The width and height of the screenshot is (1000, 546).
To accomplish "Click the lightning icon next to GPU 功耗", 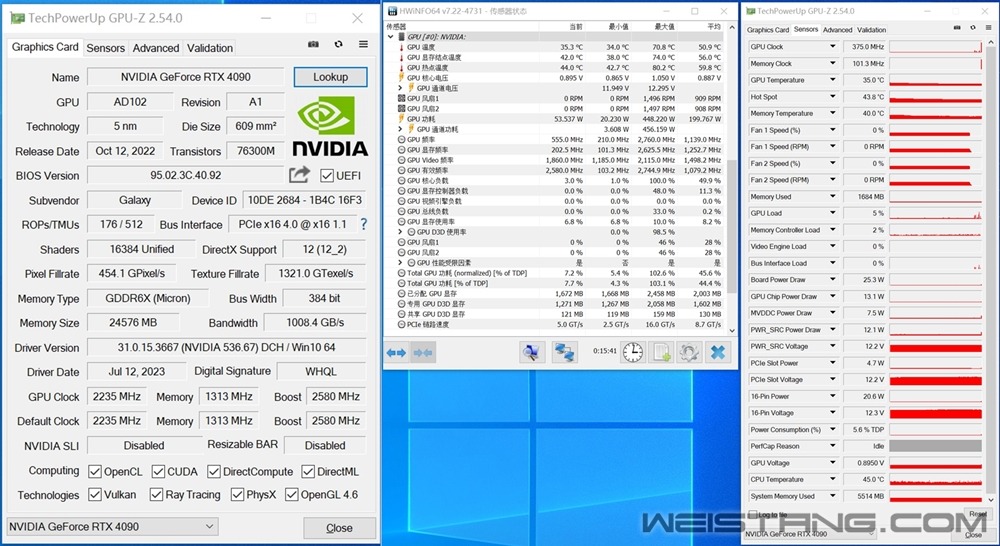I will (x=401, y=119).
